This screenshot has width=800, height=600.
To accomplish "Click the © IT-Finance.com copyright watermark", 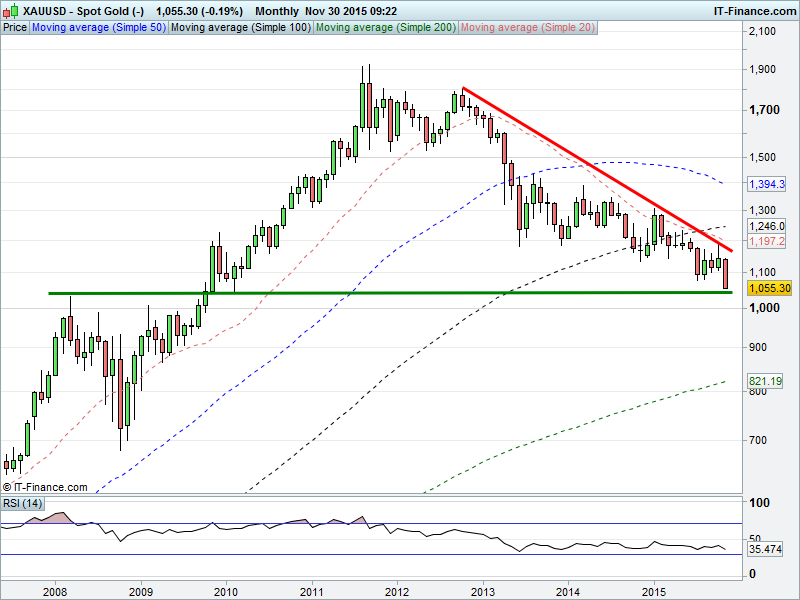I will point(46,487).
